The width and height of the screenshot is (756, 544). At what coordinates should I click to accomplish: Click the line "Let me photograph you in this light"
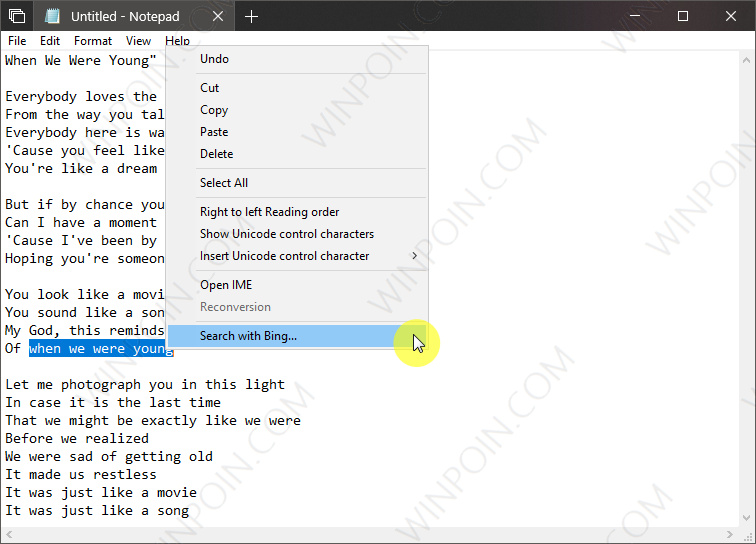(145, 384)
